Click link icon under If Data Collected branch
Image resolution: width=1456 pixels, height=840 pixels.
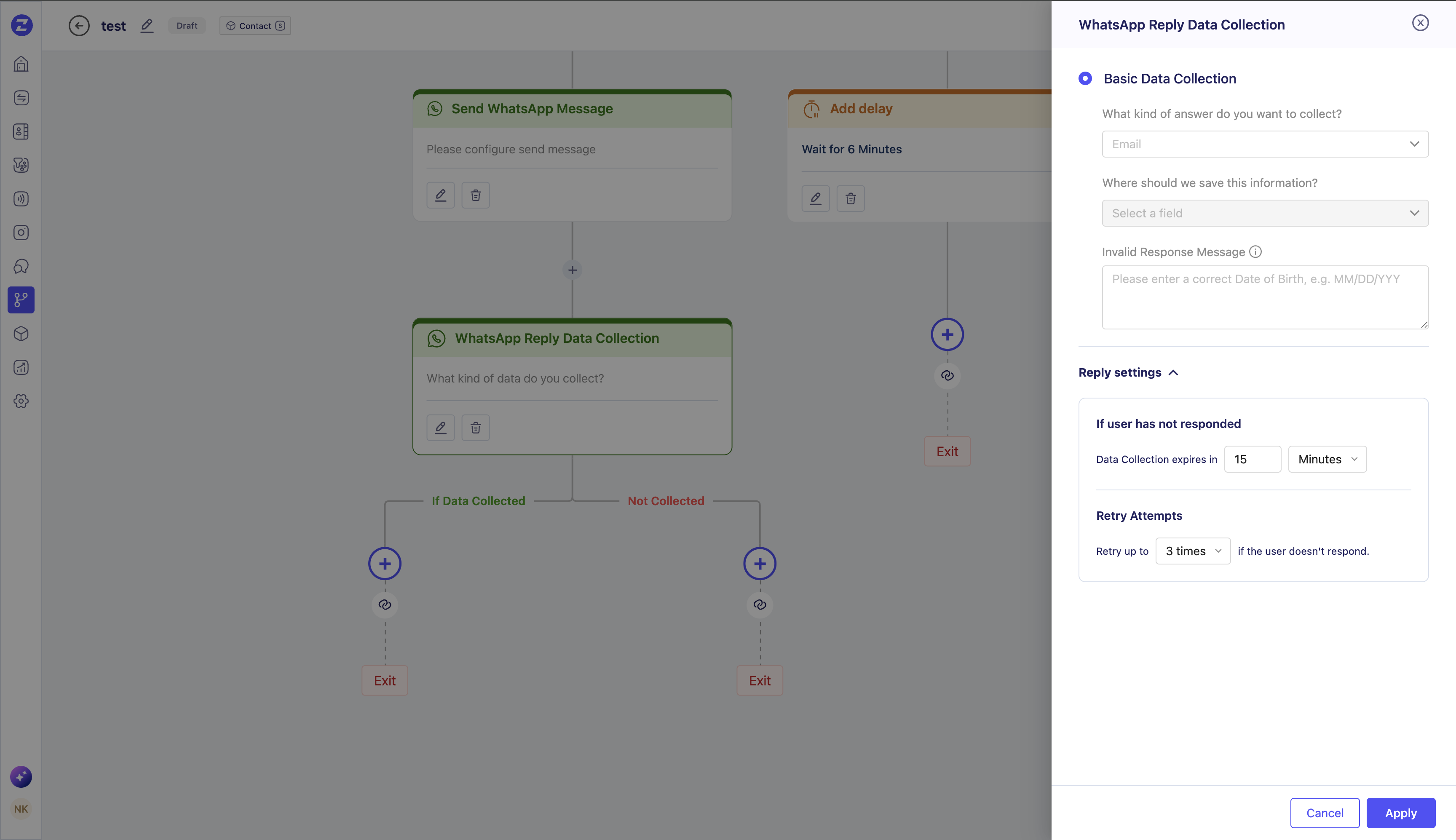[385, 605]
